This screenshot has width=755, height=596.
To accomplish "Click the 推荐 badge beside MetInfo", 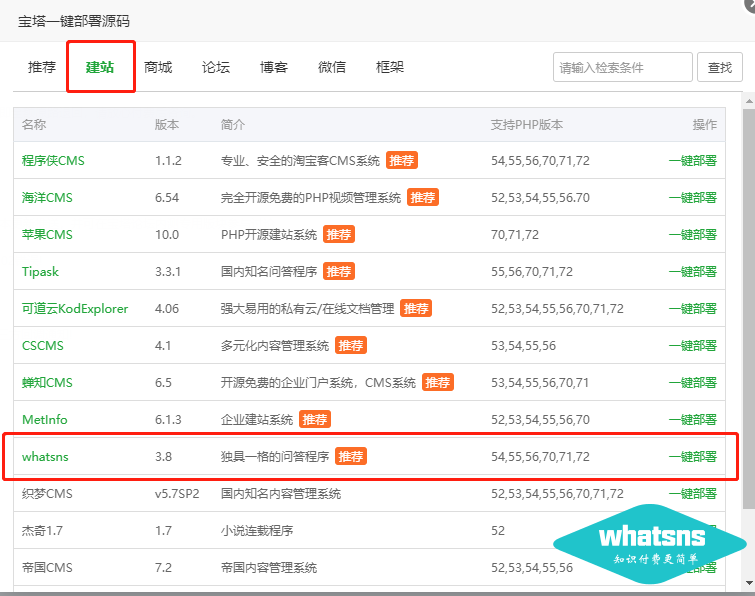I will point(315,420).
